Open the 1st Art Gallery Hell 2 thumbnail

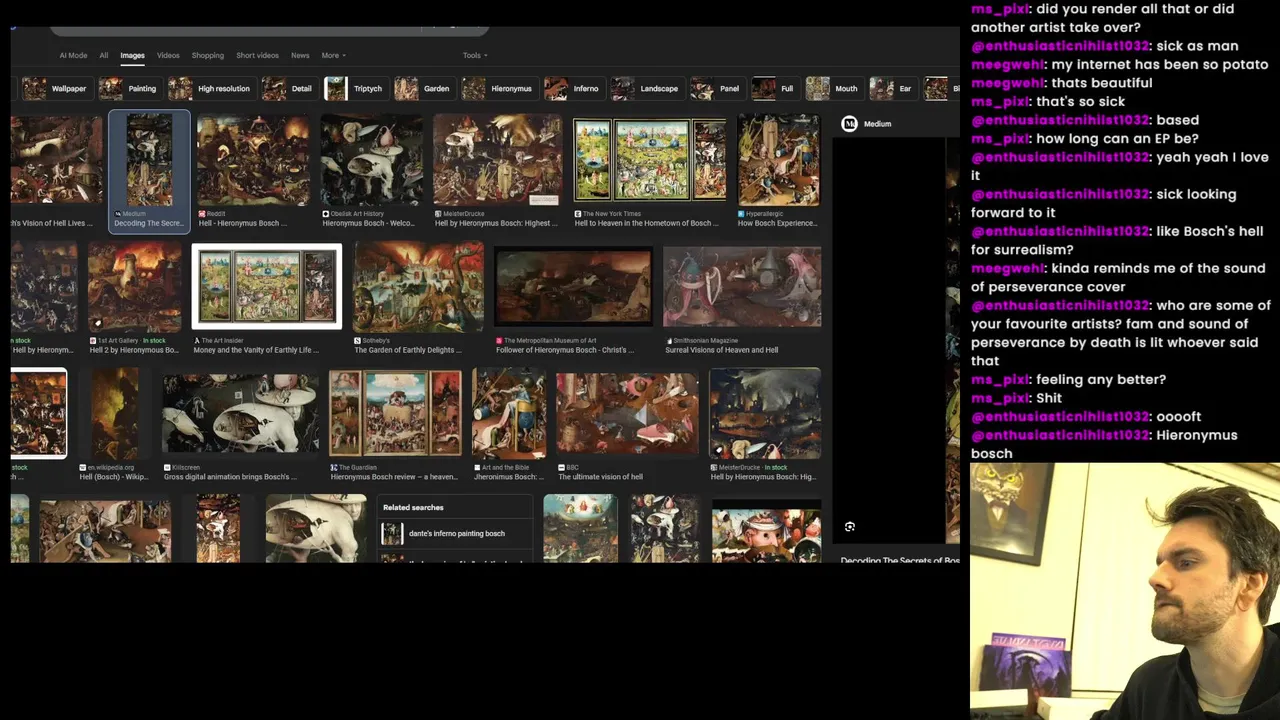[134, 287]
